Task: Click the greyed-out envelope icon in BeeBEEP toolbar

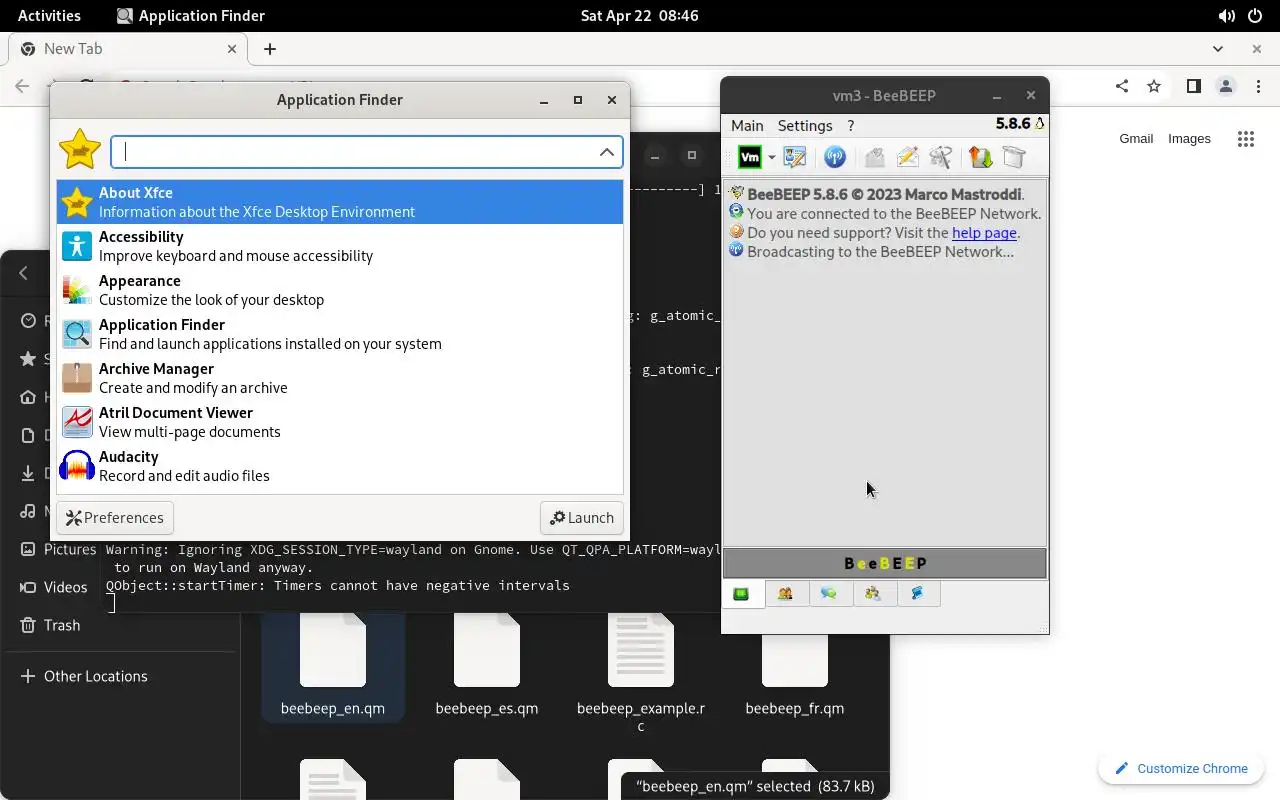Action: pos(874,157)
